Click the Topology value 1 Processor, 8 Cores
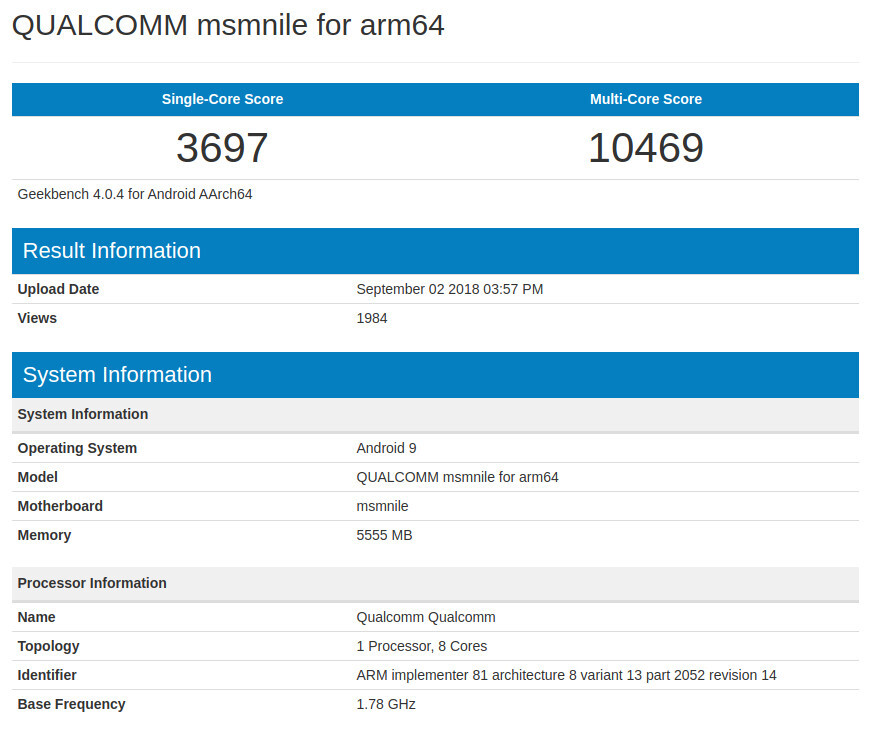 [x=422, y=646]
